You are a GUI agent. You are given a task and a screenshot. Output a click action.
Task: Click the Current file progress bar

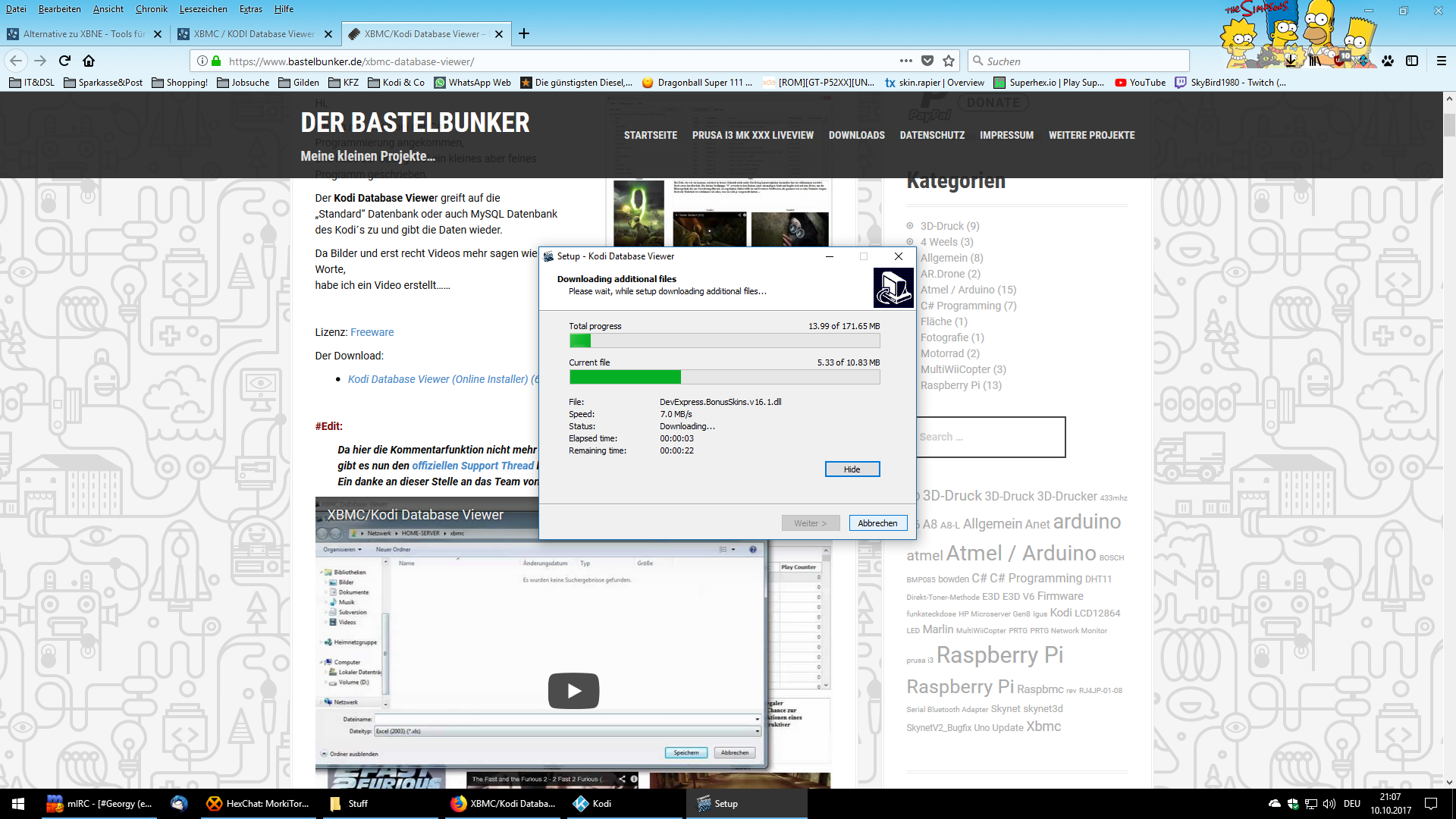(724, 377)
